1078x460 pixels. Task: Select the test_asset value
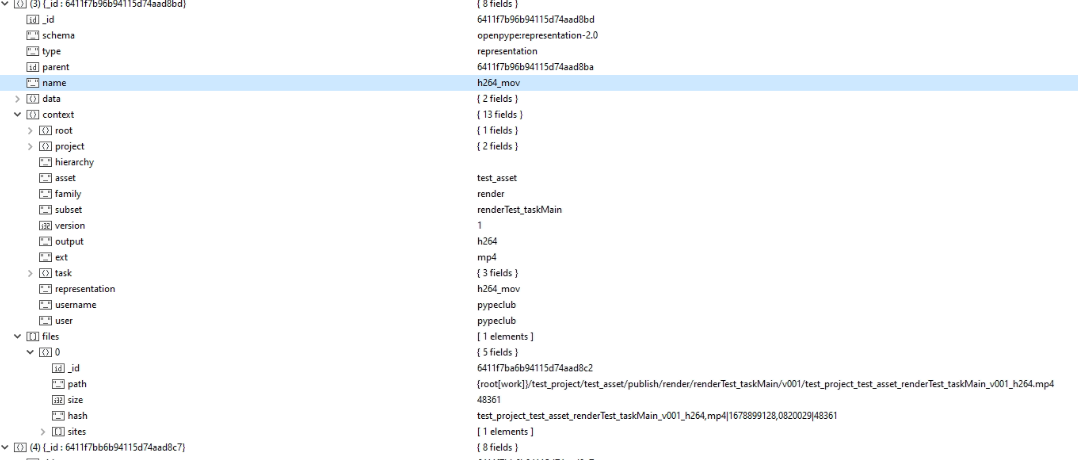click(496, 177)
